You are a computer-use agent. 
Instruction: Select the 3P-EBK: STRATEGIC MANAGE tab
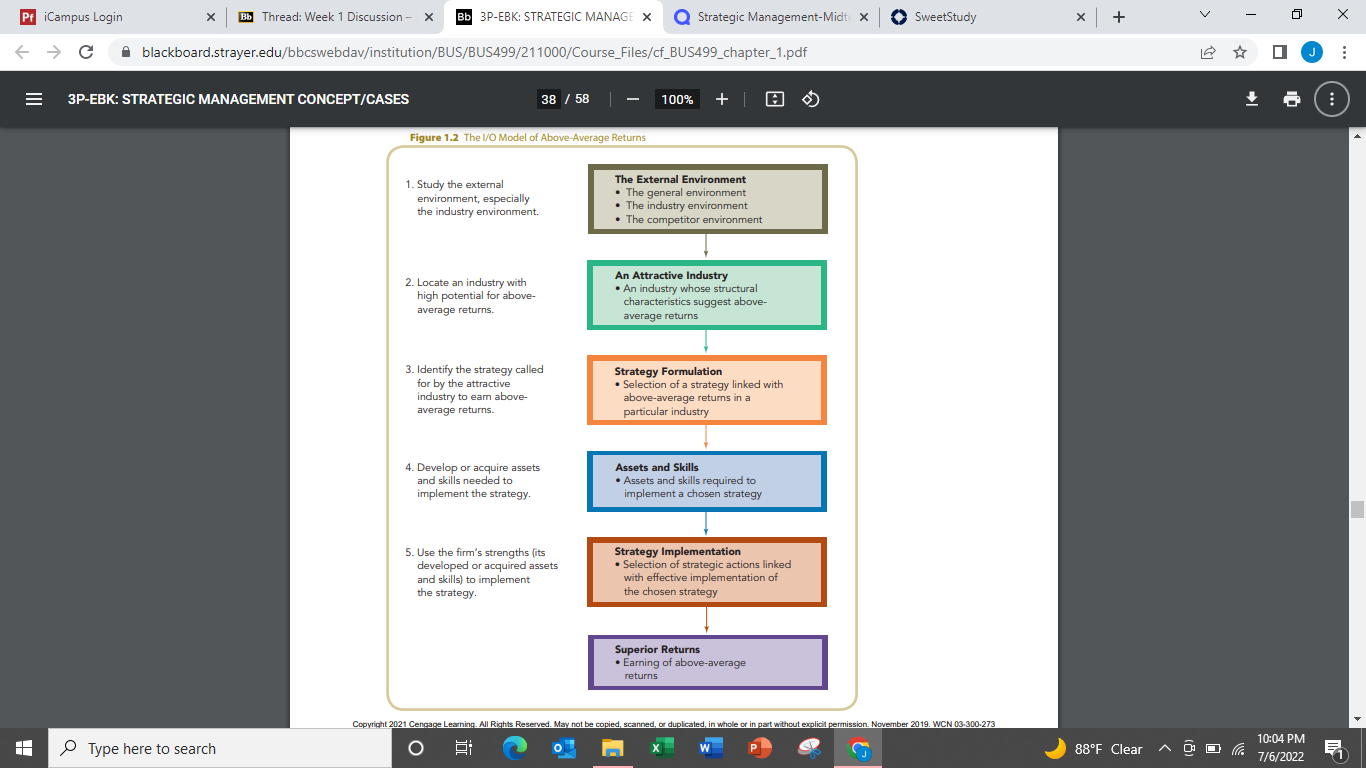[x=553, y=17]
